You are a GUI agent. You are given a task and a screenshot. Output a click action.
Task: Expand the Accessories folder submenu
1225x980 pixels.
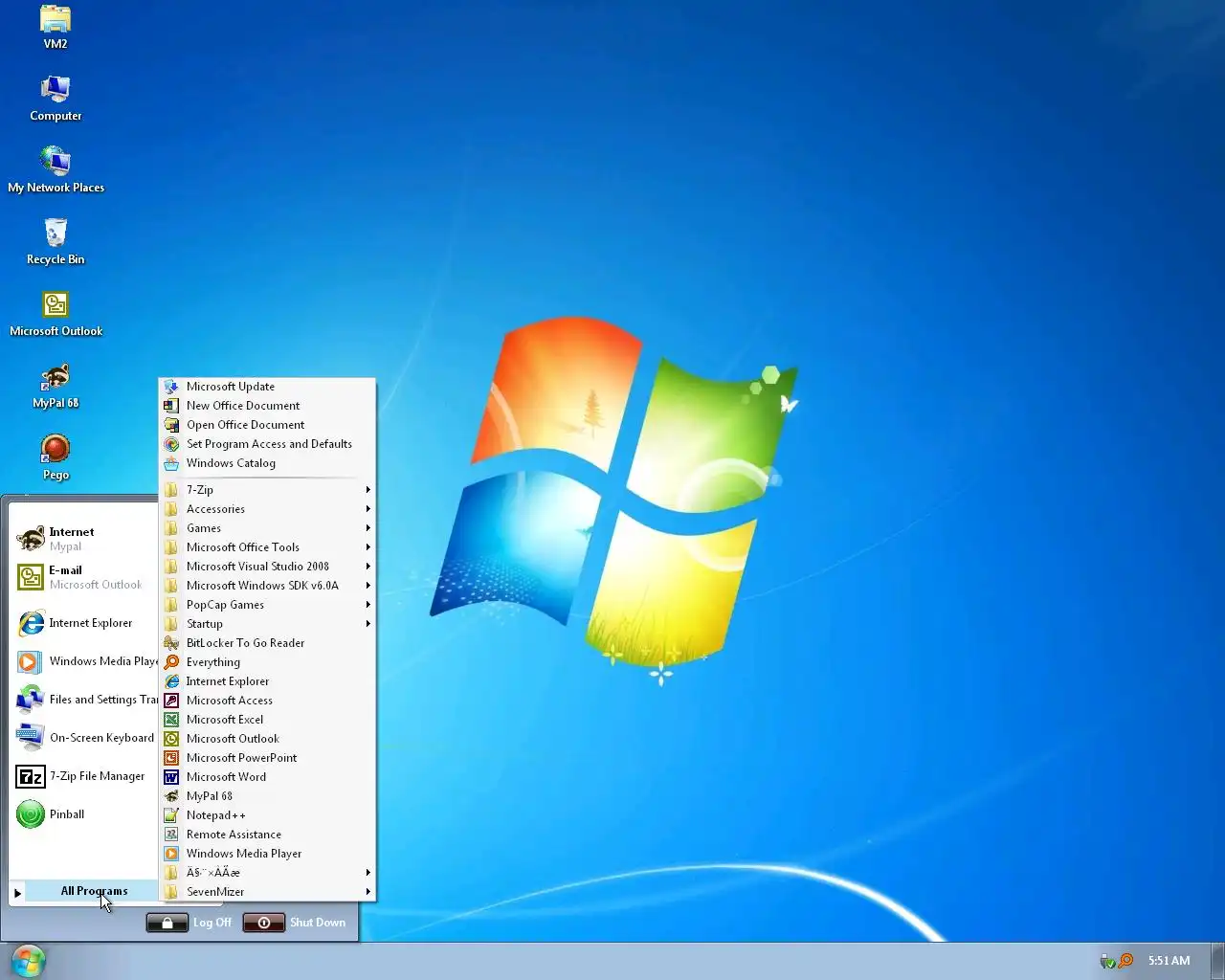(267, 509)
